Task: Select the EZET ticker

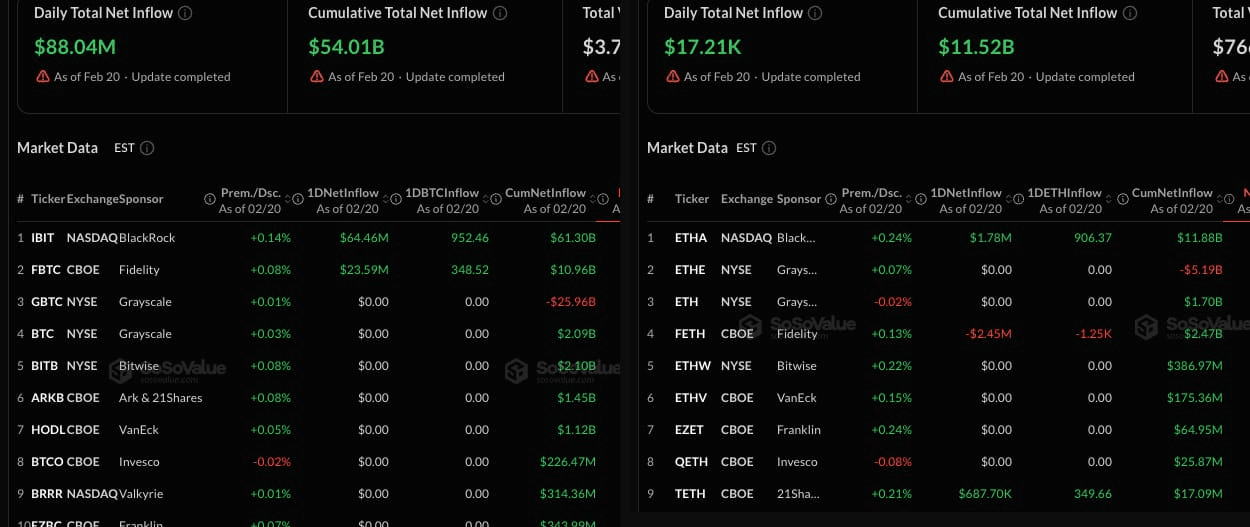Action: click(x=689, y=430)
